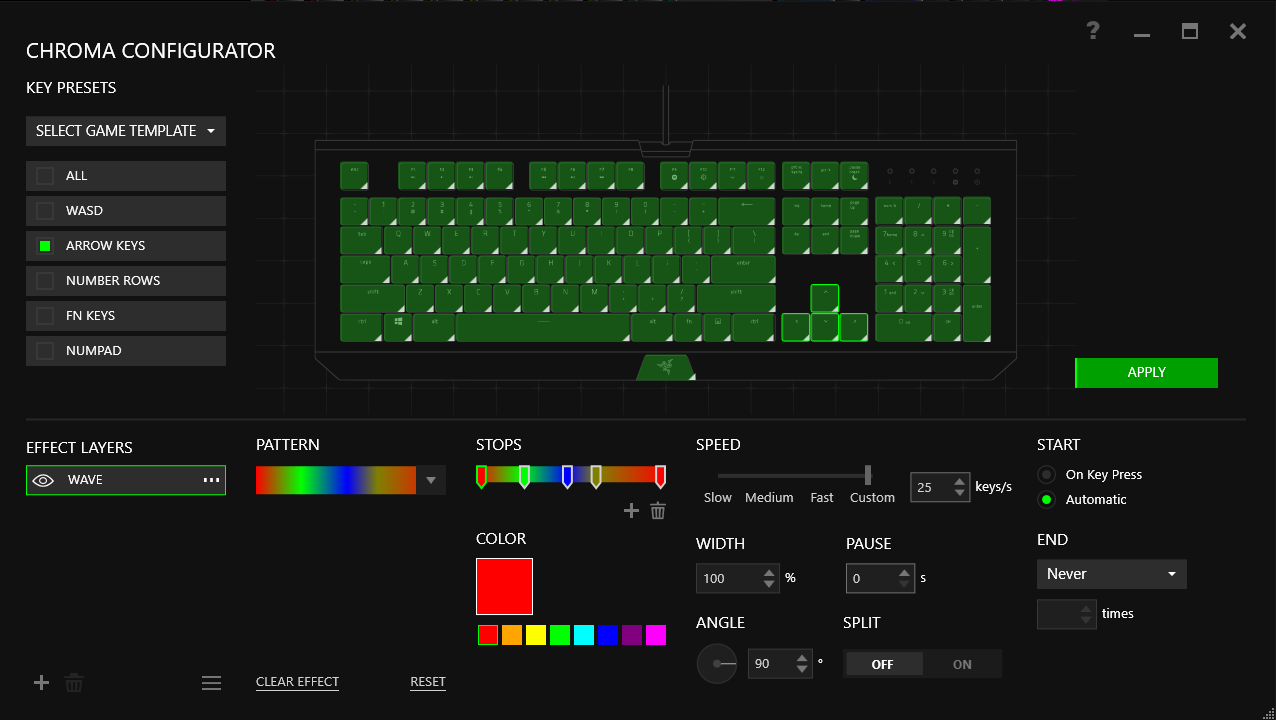This screenshot has height=720, width=1276.
Task: Click the green APPLY button
Action: point(1146,372)
